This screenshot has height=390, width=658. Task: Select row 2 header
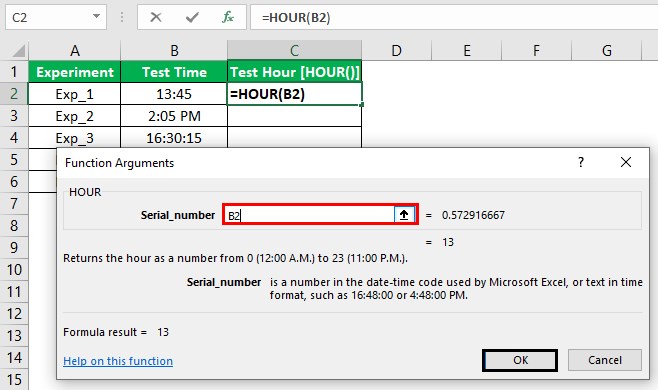(x=14, y=94)
